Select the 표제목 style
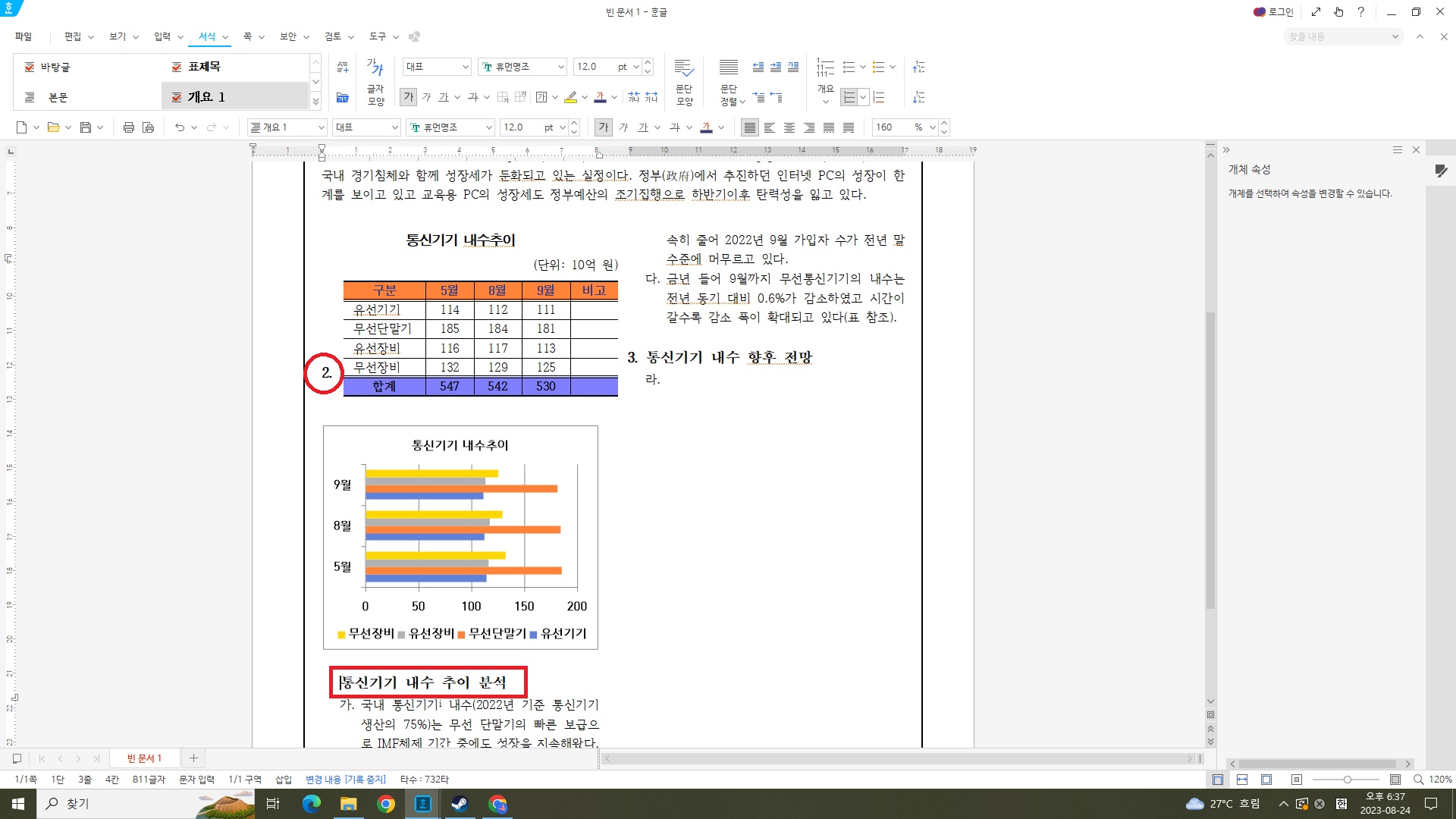1456x819 pixels. [203, 67]
